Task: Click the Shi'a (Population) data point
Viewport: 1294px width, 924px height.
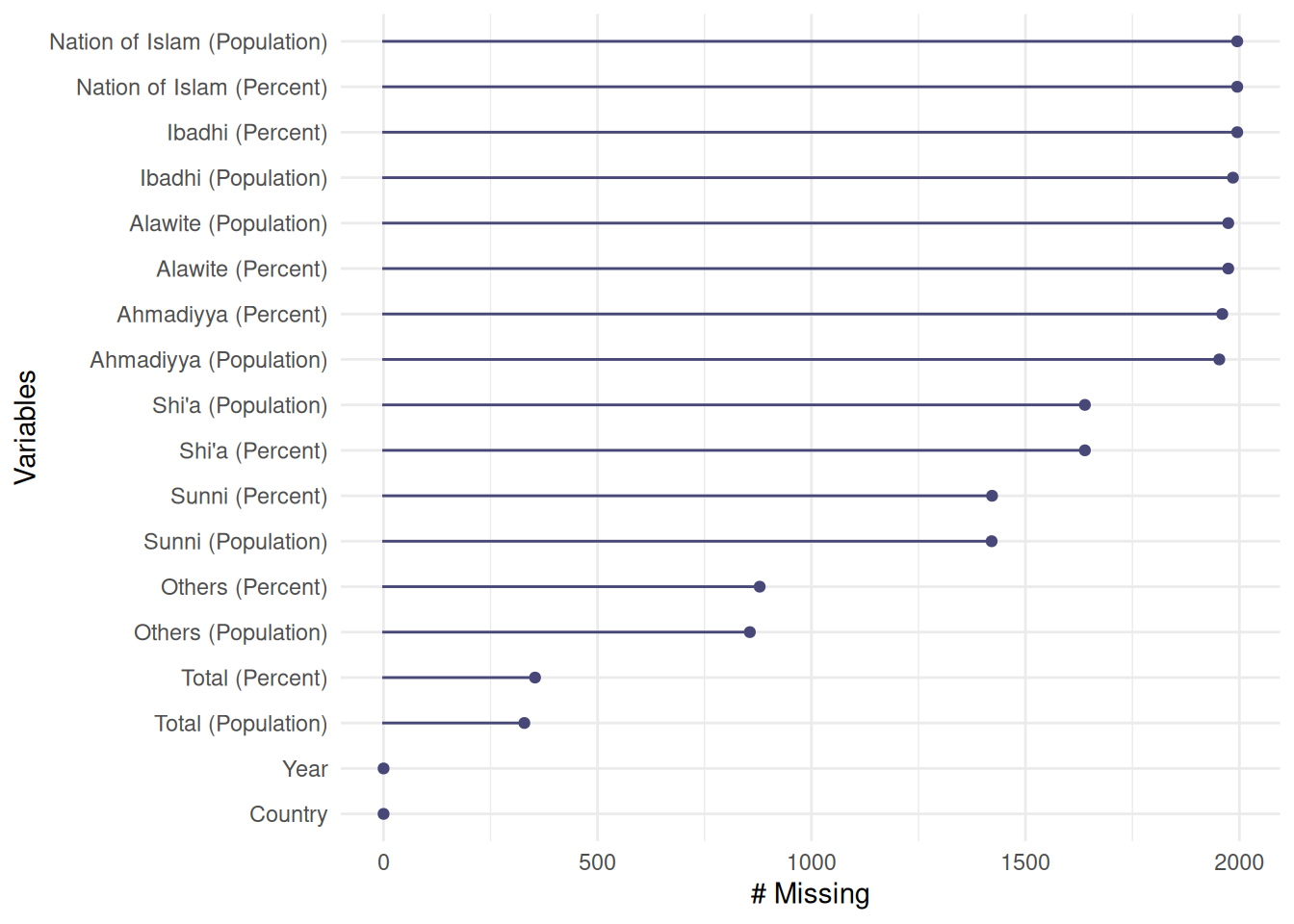Action: click(x=1084, y=405)
